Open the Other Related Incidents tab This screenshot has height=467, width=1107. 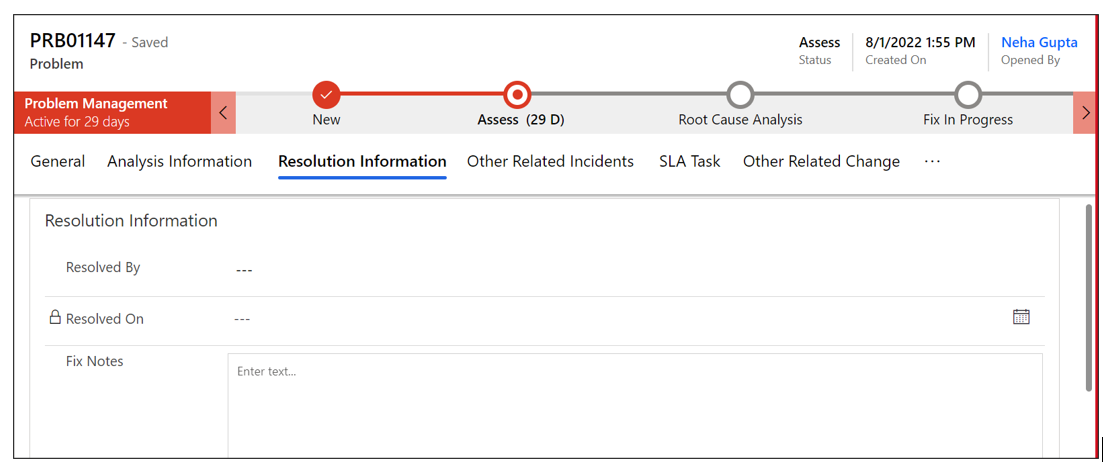pyautogui.click(x=550, y=161)
